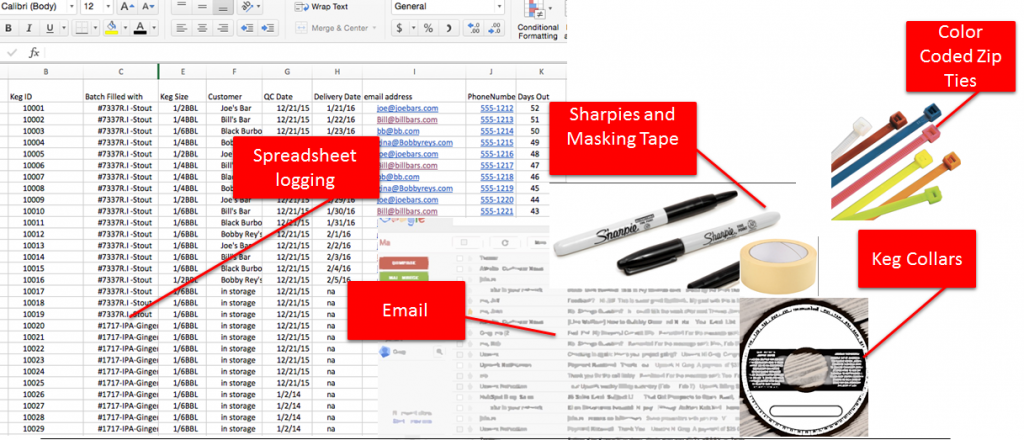Screen dimensions: 1024x440
Task: Decrease the cell indent
Action: click(x=247, y=28)
